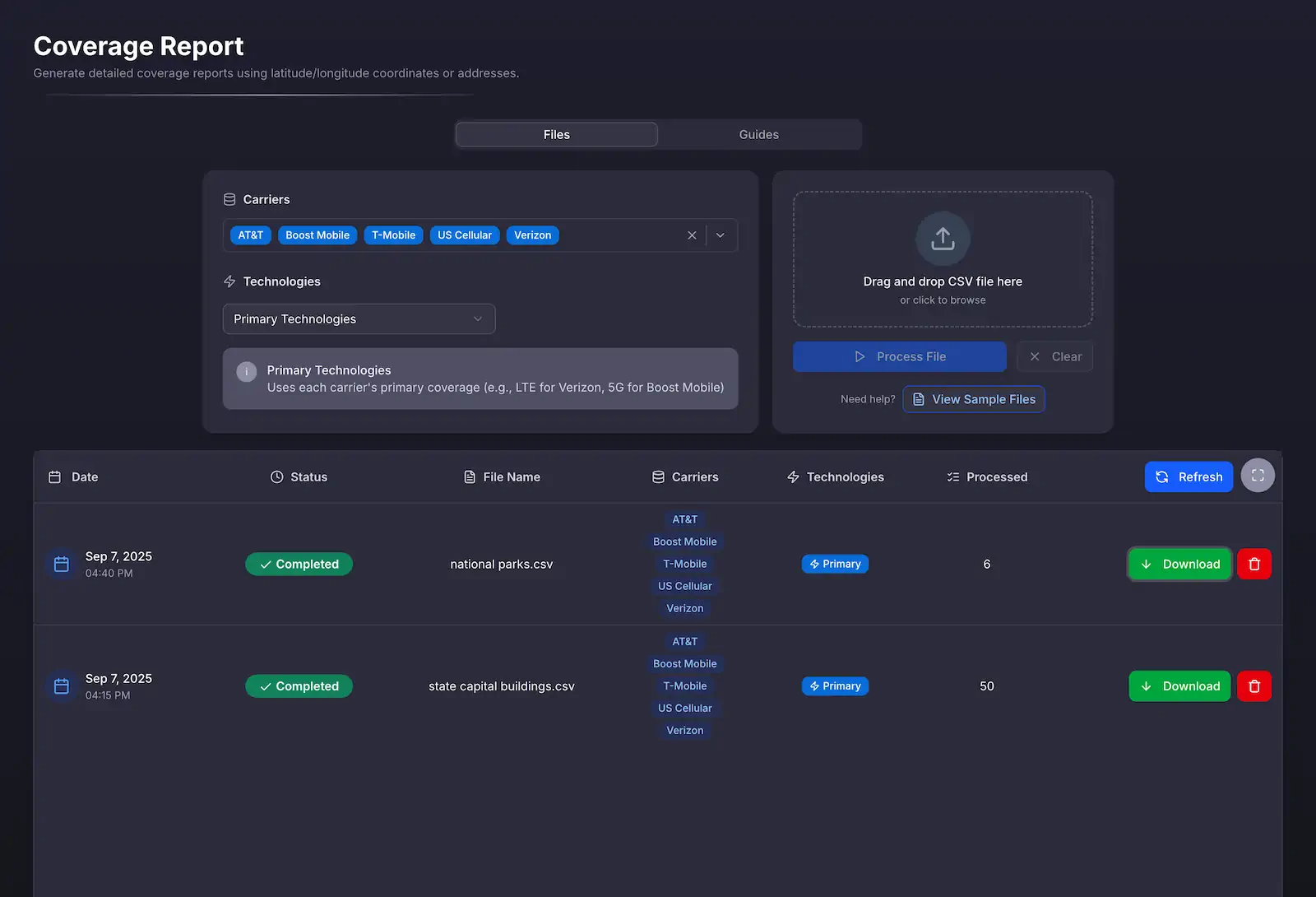
Task: Click the file icon in the File Name header
Action: [469, 476]
